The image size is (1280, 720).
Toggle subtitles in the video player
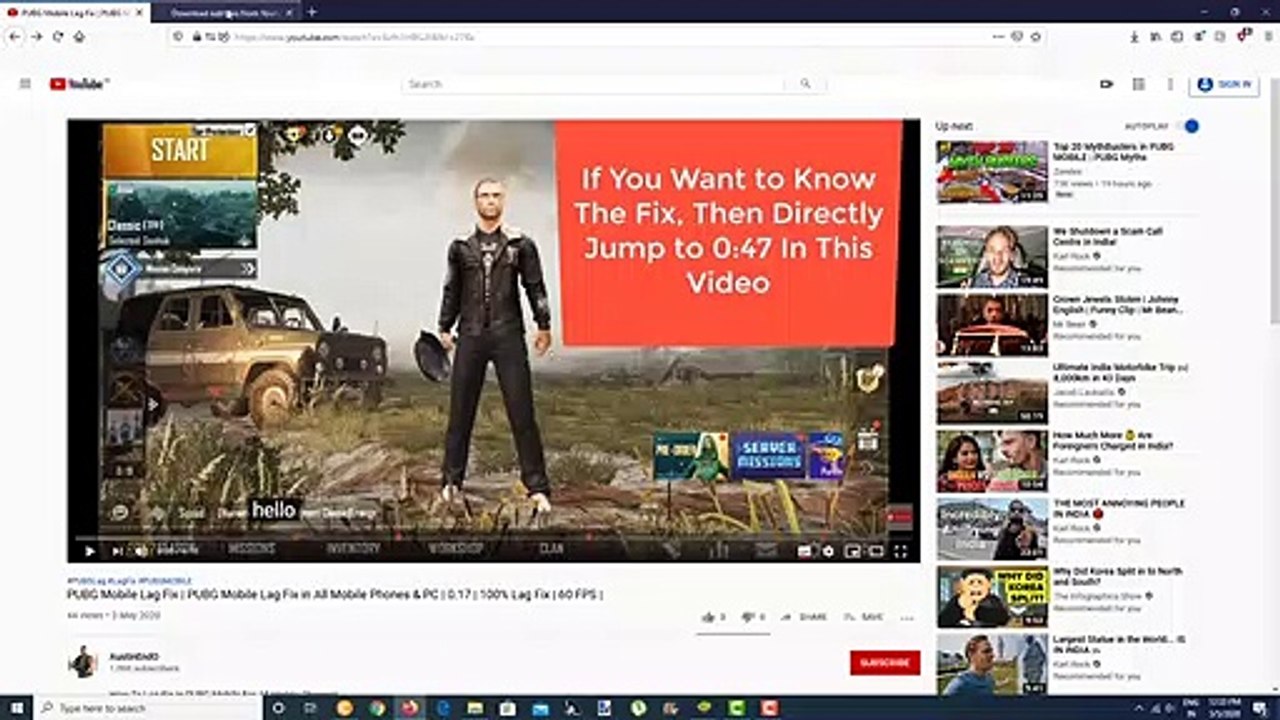click(805, 550)
